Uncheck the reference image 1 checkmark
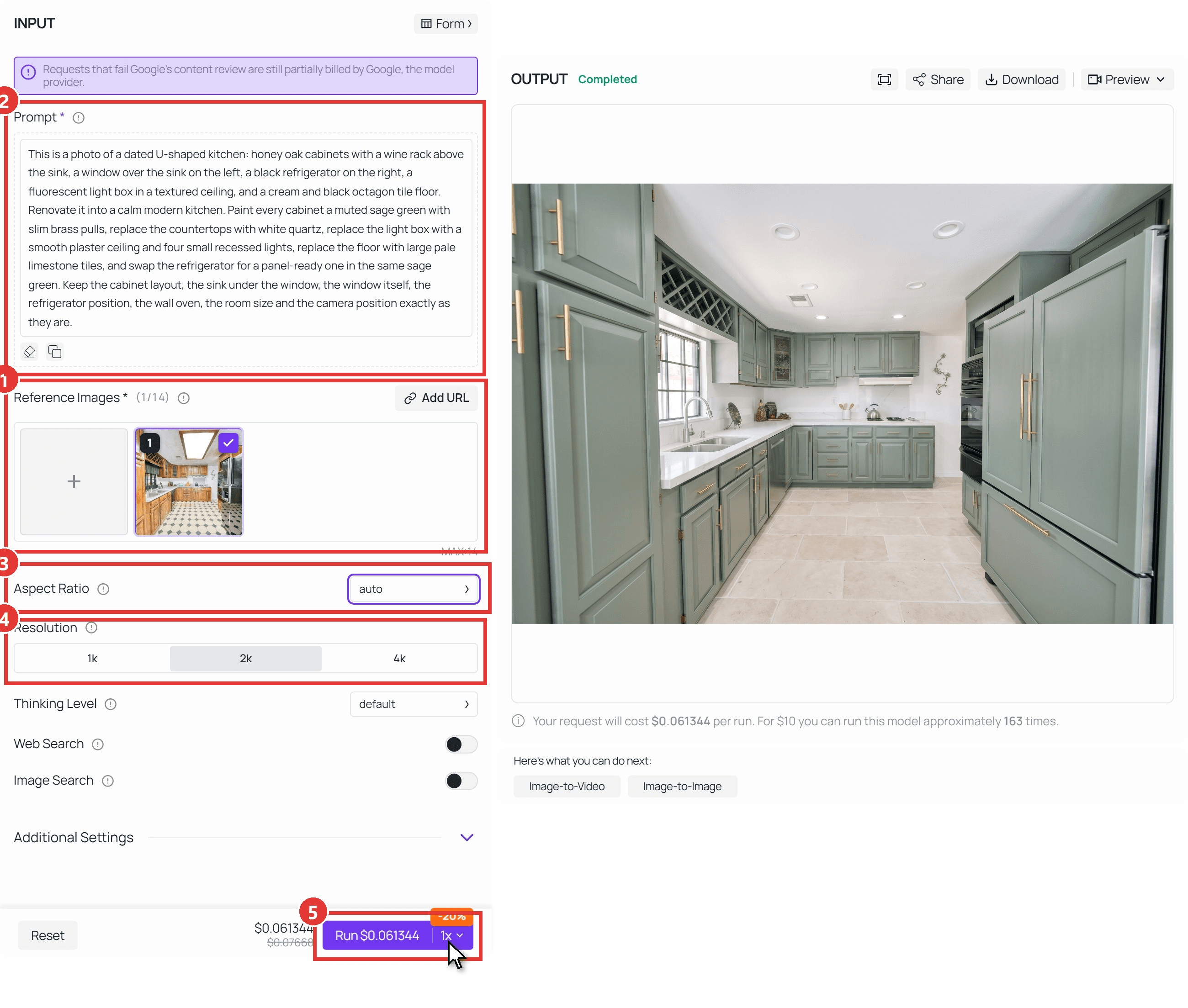This screenshot has width=1188, height=1008. coord(228,443)
